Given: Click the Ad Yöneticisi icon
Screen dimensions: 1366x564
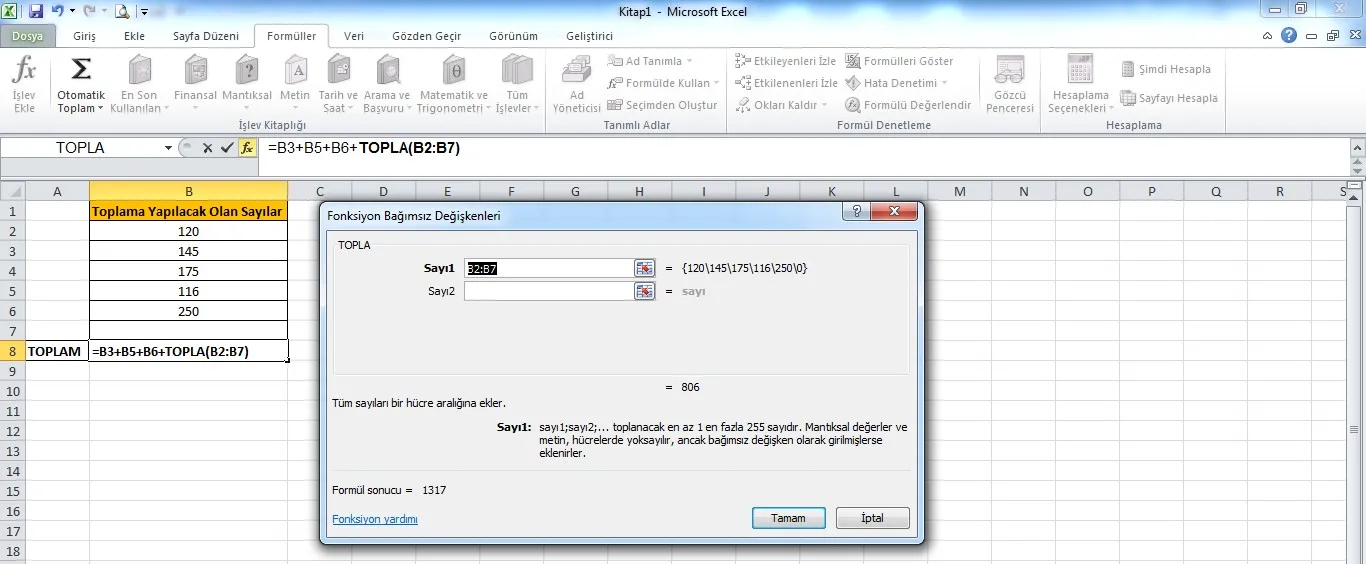Looking at the screenshot, I should pyautogui.click(x=576, y=72).
